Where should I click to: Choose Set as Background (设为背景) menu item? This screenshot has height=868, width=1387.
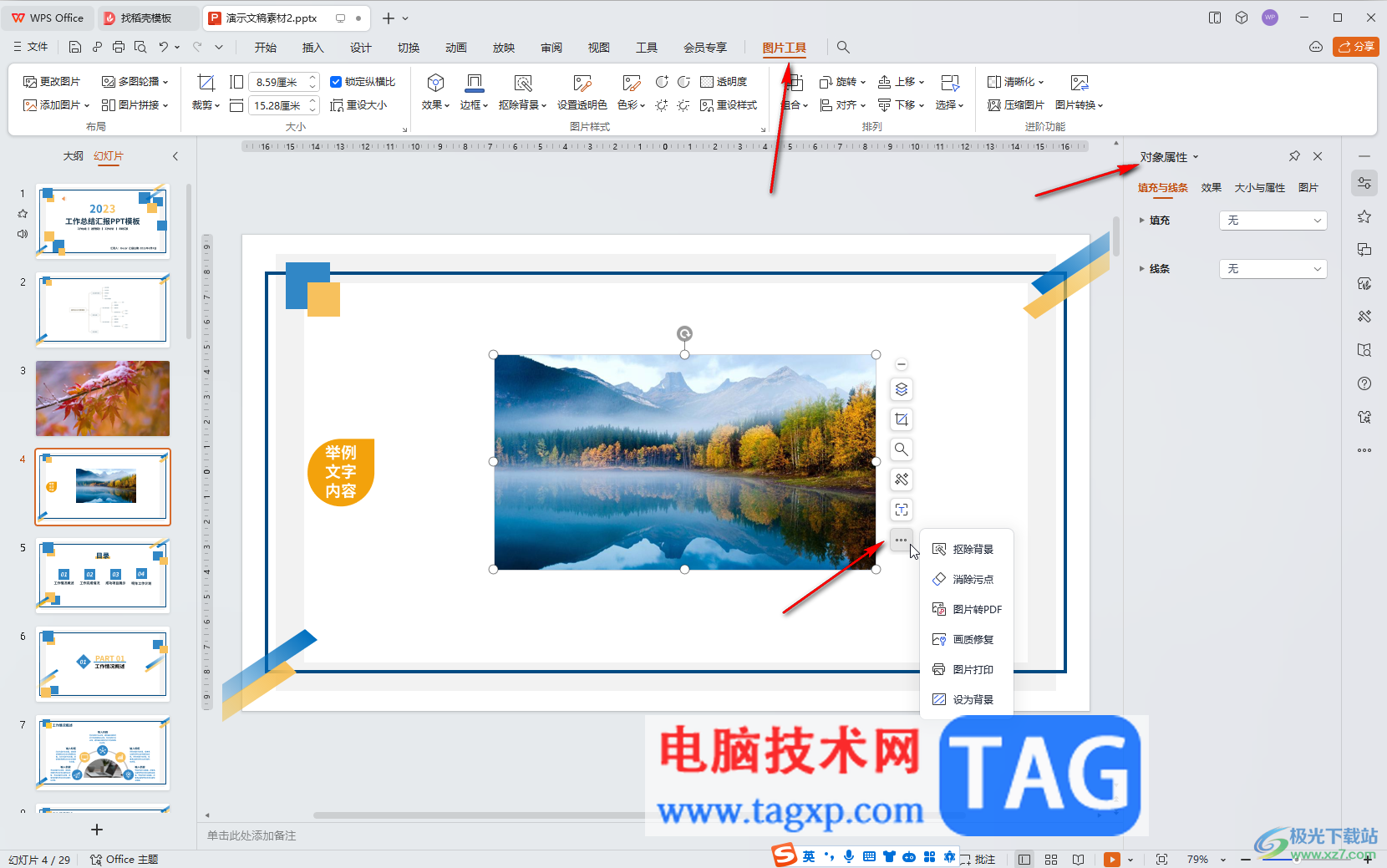point(967,699)
